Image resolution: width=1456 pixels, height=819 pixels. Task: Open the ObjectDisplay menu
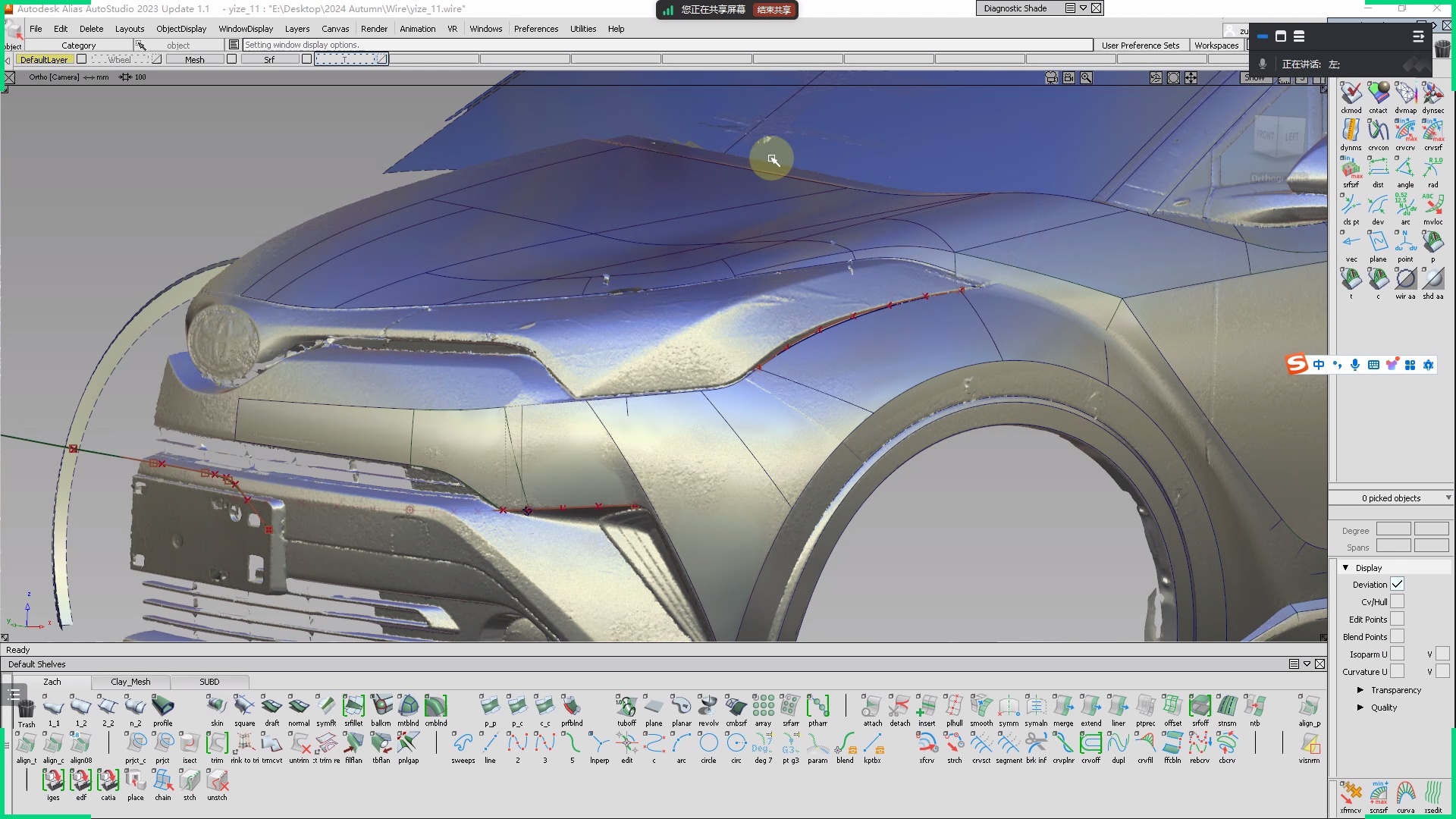[181, 29]
